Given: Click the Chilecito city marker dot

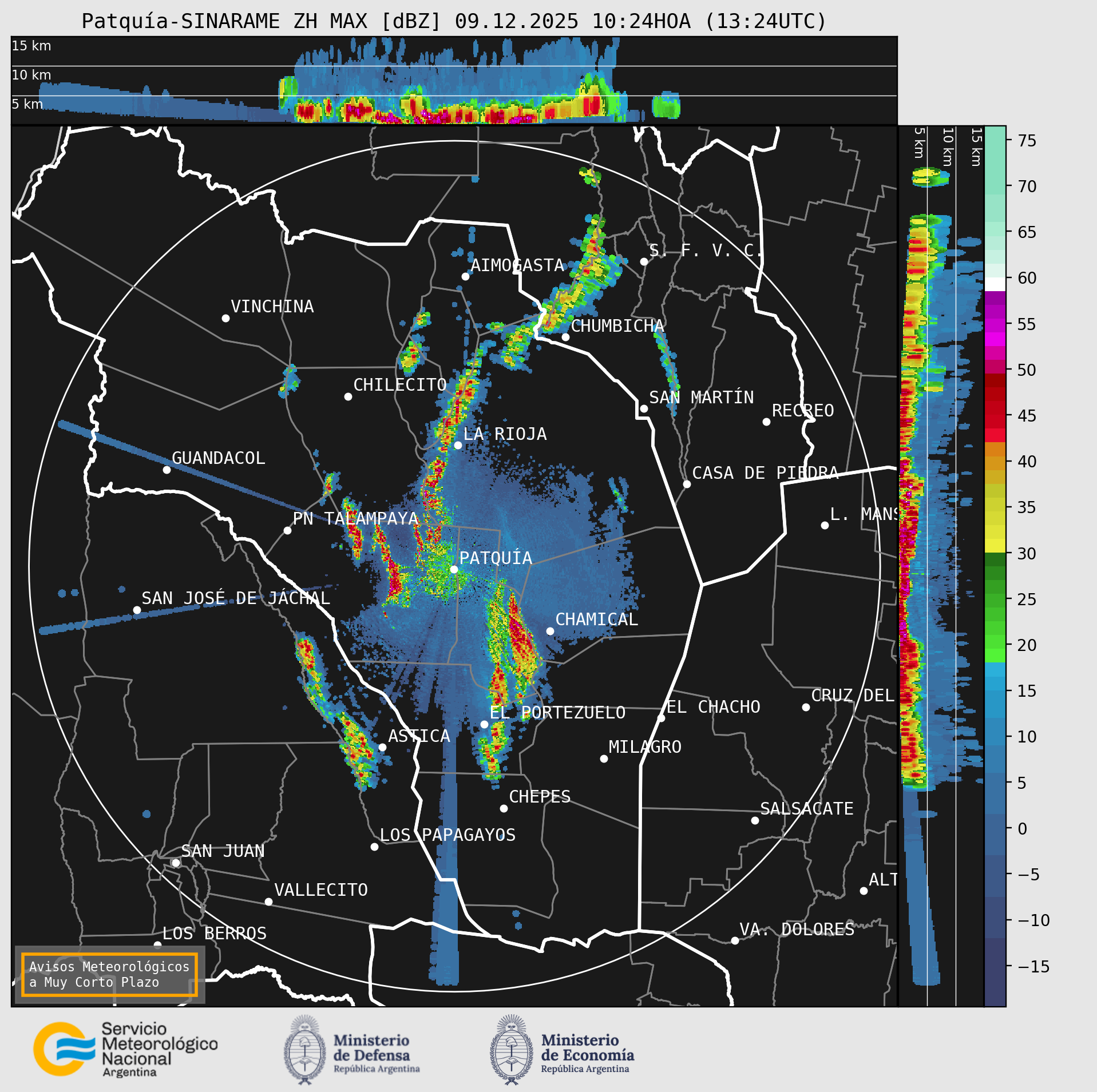Looking at the screenshot, I should point(348,396).
